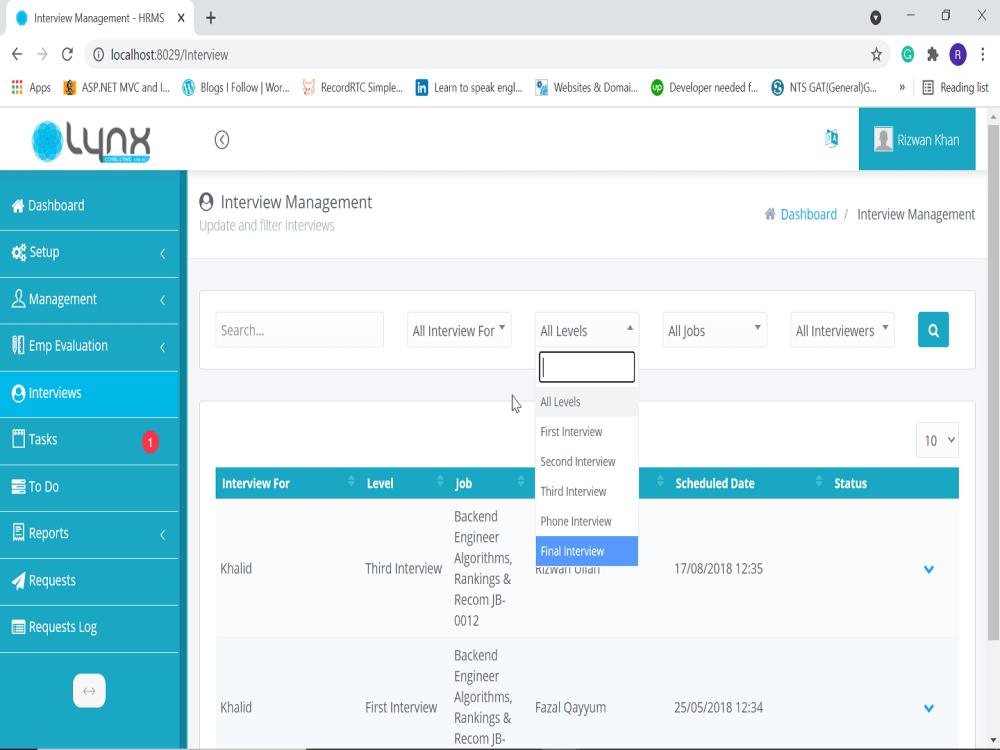
Task: Open the page size 10 dropdown
Action: (x=937, y=440)
